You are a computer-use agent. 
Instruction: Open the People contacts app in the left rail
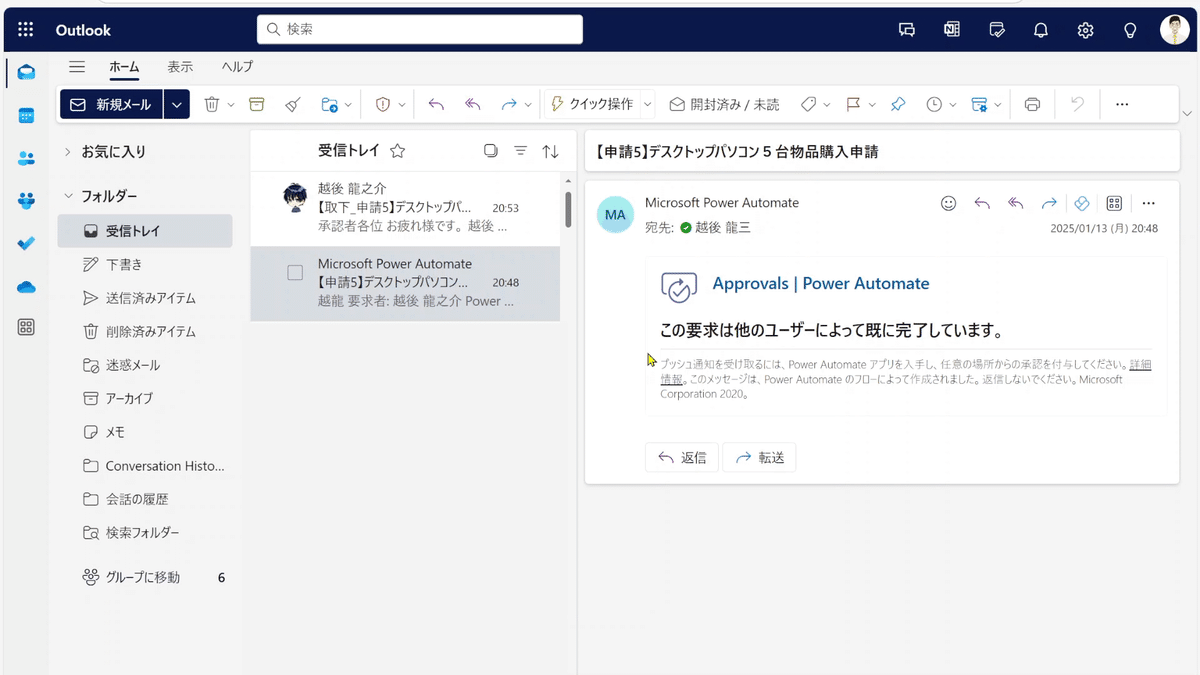pyautogui.click(x=26, y=158)
